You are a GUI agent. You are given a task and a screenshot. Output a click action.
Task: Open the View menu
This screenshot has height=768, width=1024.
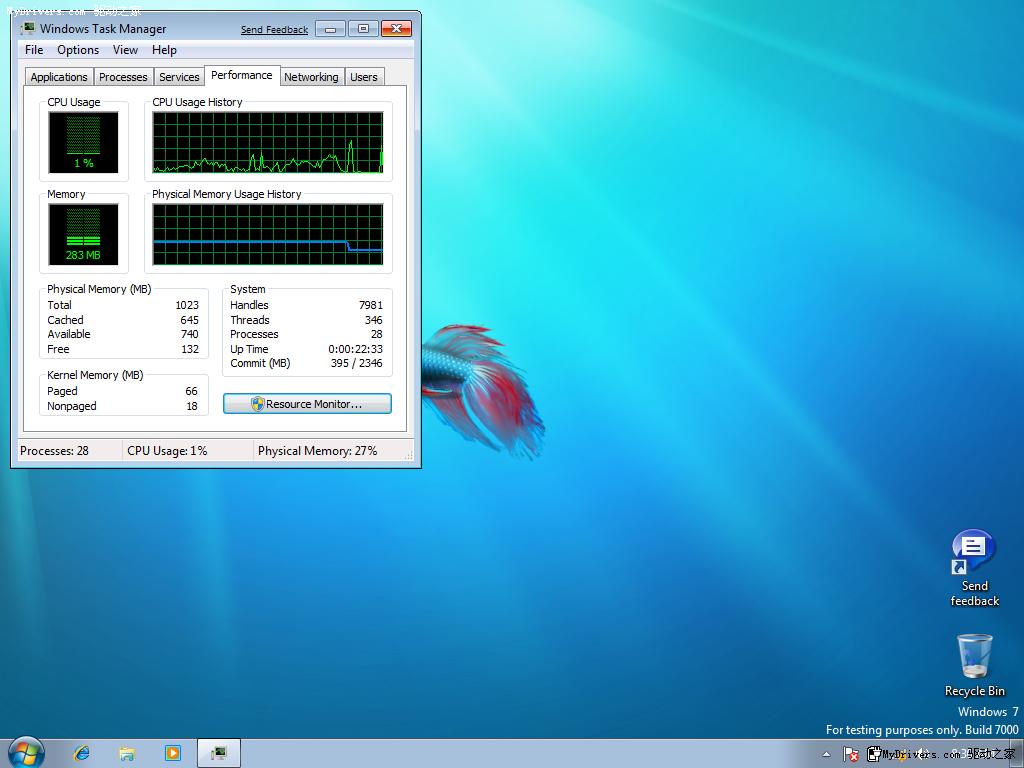coord(125,50)
